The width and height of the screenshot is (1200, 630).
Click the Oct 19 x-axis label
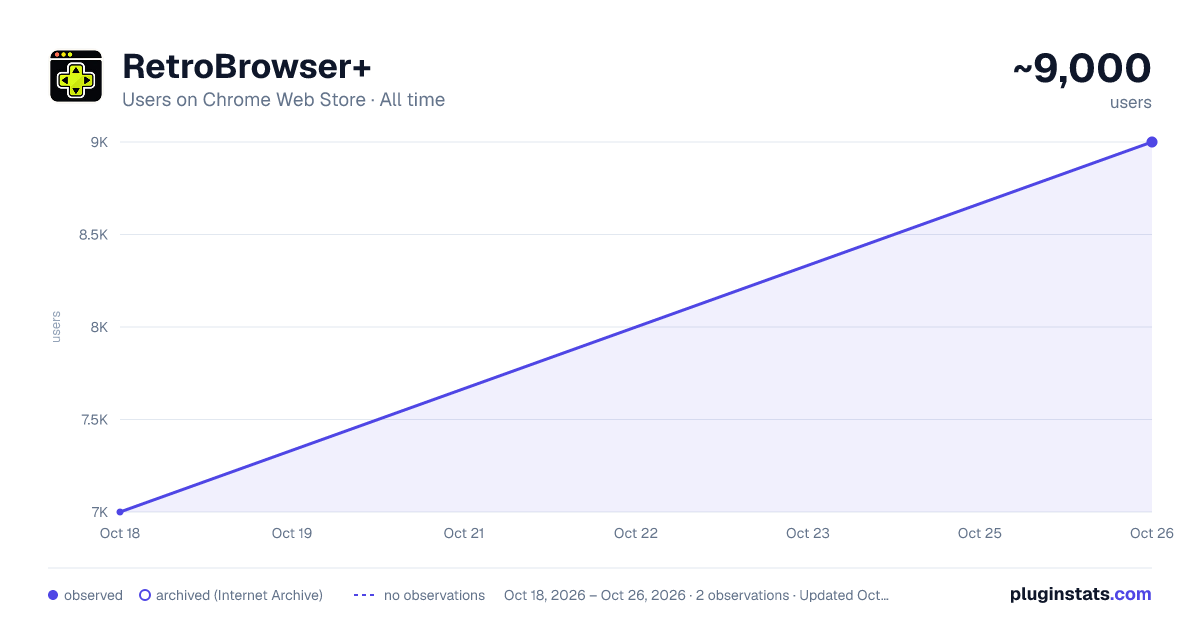point(292,533)
